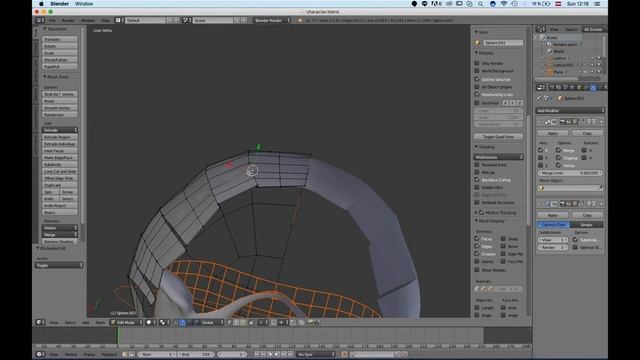This screenshot has height=360, width=640.
Task: Open the Delete dropdown in Remove section
Action: click(x=60, y=228)
